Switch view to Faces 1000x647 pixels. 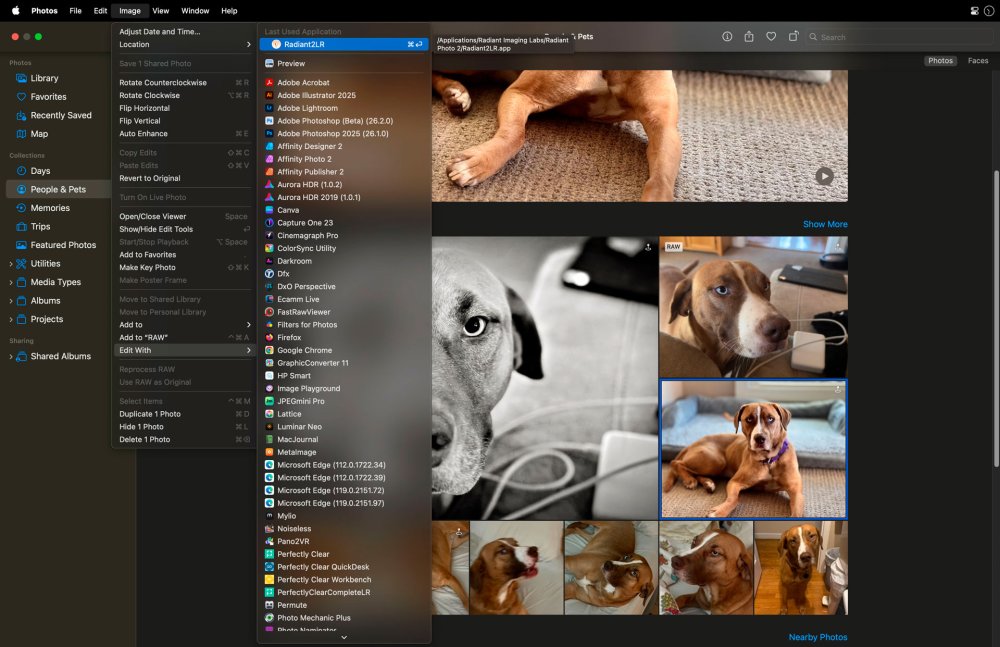pyautogui.click(x=977, y=61)
